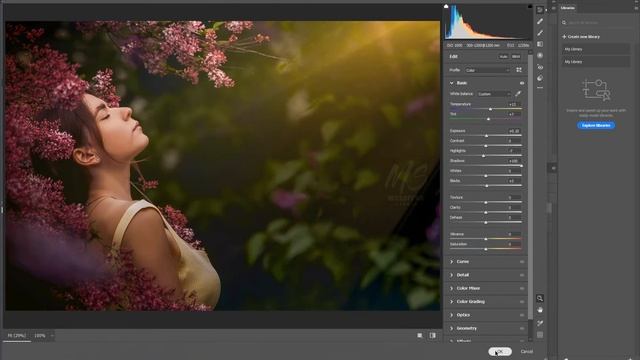Open the Presets panel icon
This screenshot has width=640, height=360.
(x=540, y=78)
